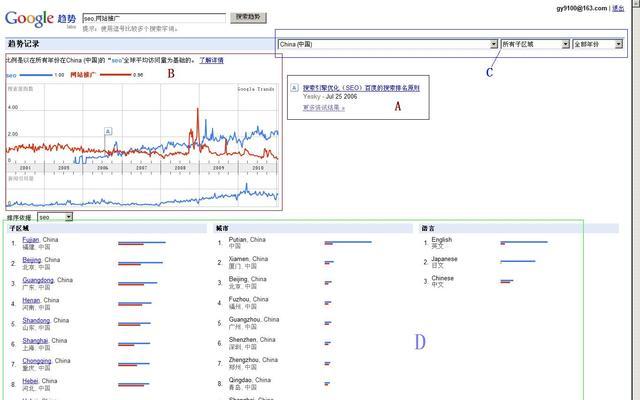Open the Chongqing subregion link
The height and width of the screenshot is (400, 640).
pos(37,361)
